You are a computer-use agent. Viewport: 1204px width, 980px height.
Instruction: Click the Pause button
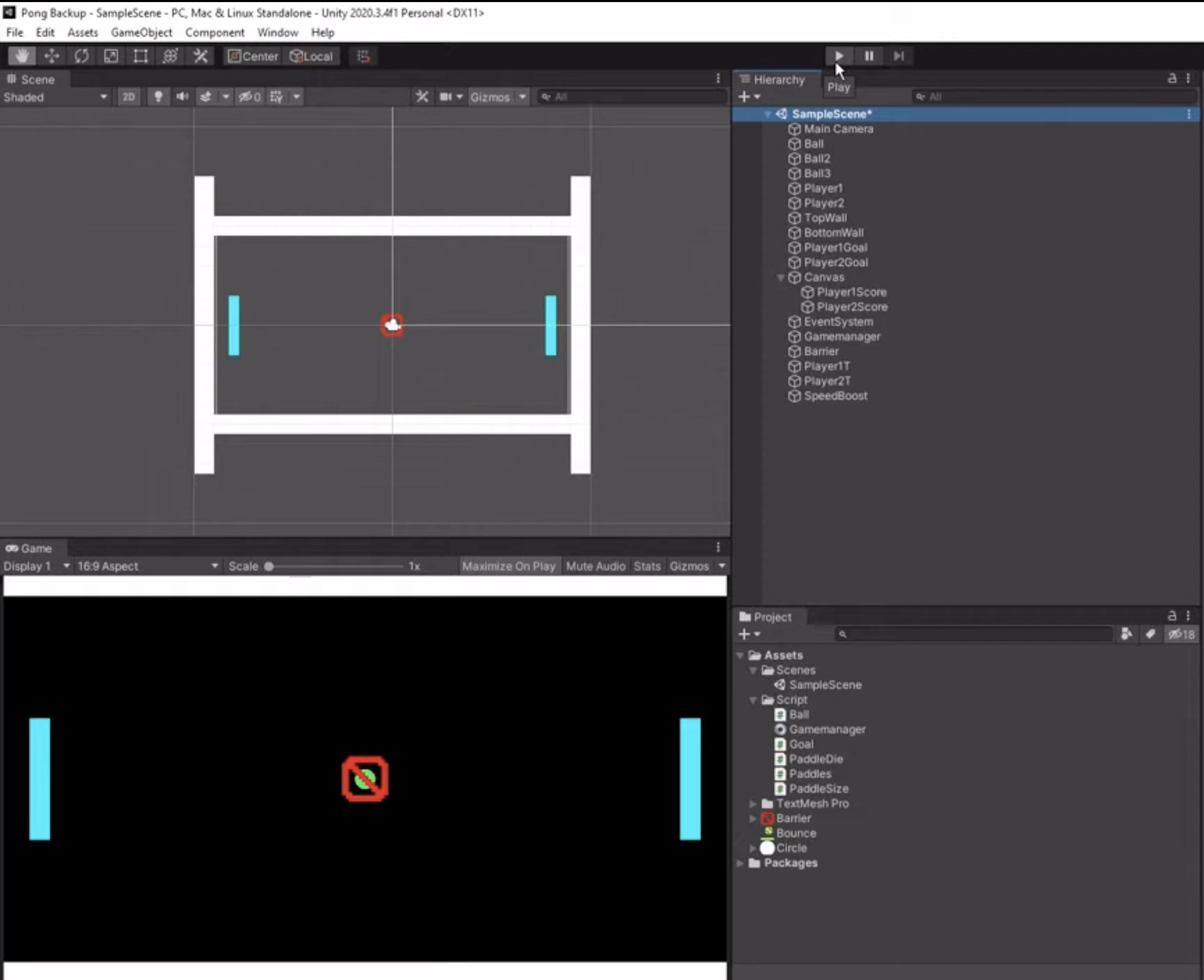click(x=868, y=56)
